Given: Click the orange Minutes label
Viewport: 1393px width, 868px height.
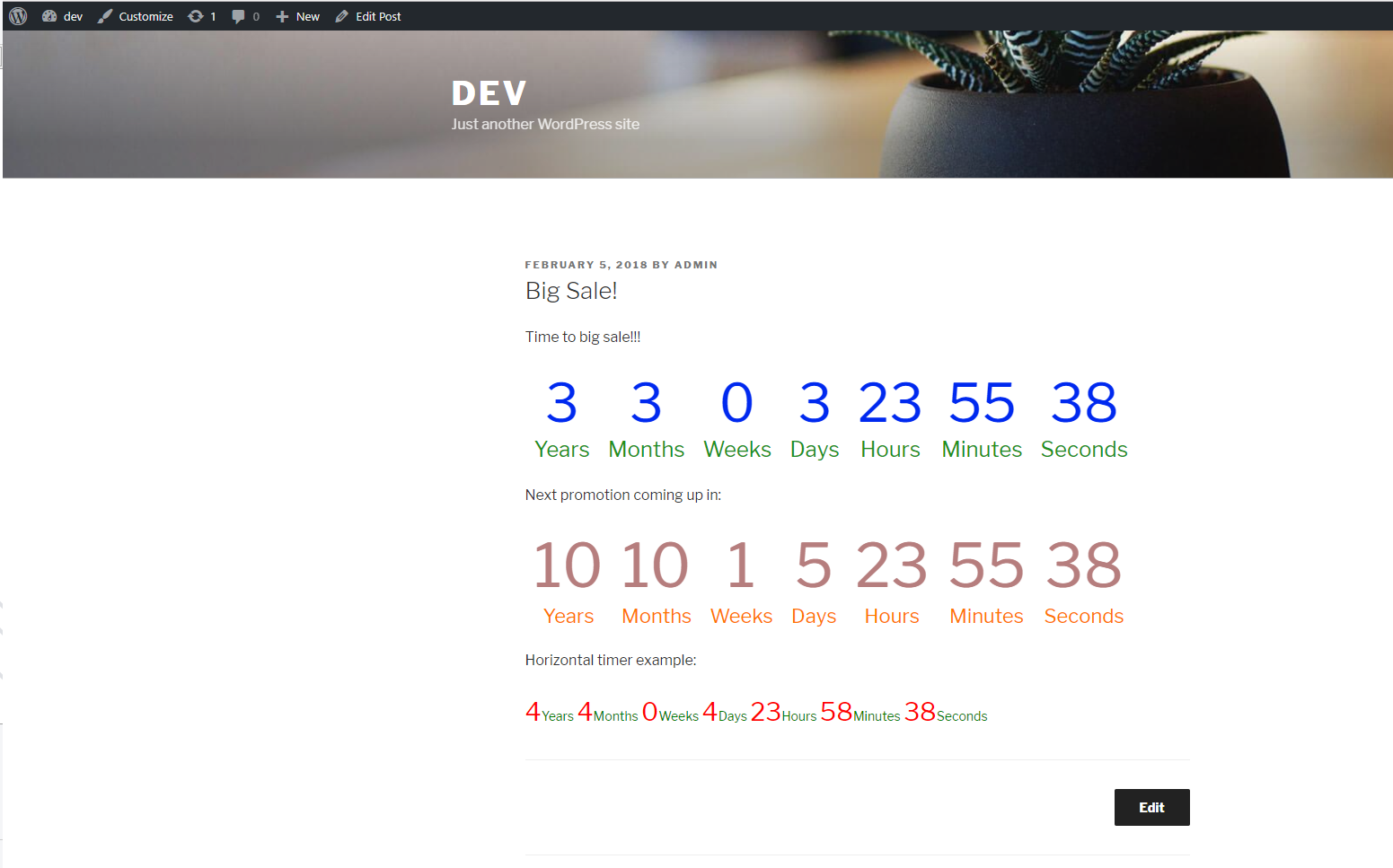Looking at the screenshot, I should (986, 617).
